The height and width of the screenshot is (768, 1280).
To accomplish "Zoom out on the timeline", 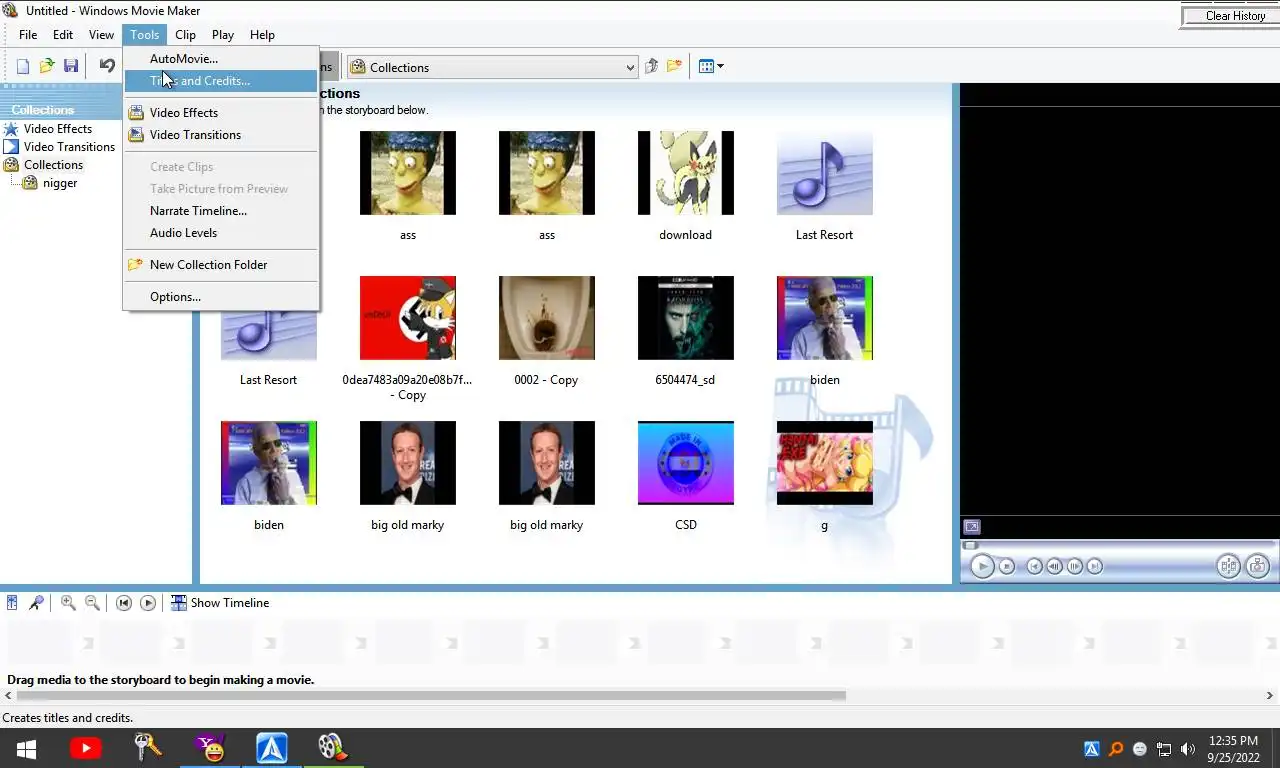I will click(92, 603).
